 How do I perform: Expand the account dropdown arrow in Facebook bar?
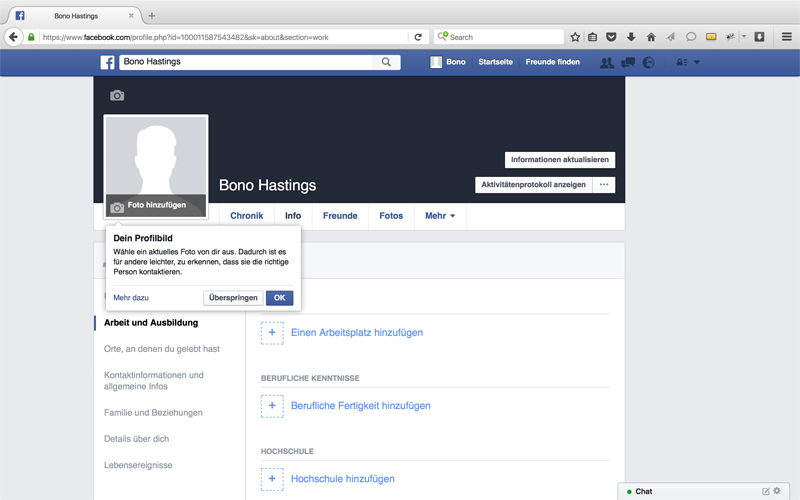[697, 62]
